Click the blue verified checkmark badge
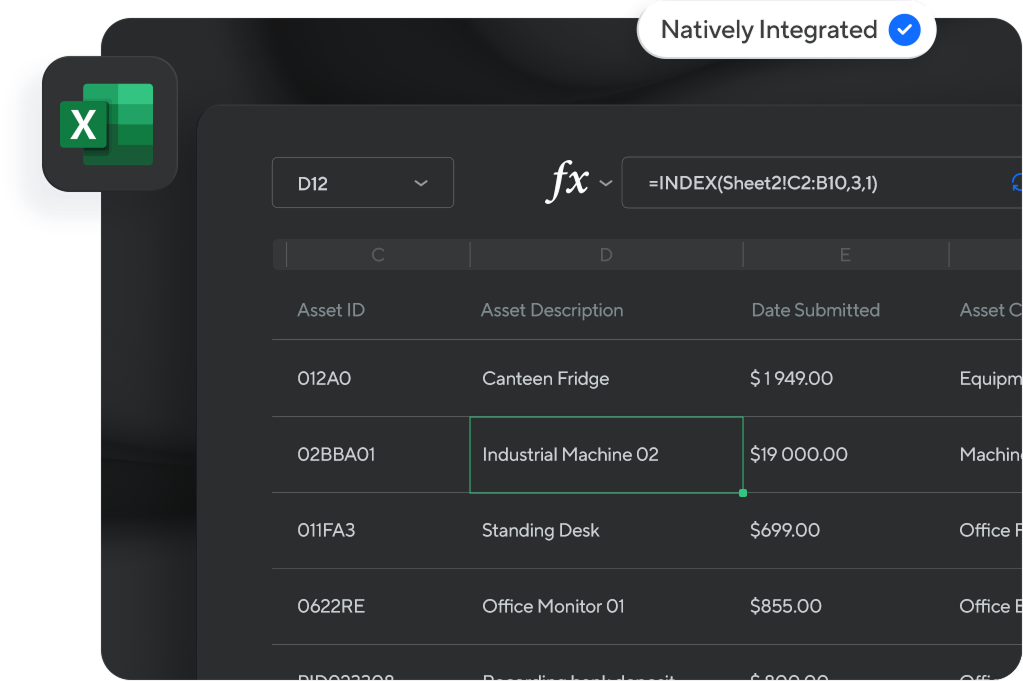 903,30
